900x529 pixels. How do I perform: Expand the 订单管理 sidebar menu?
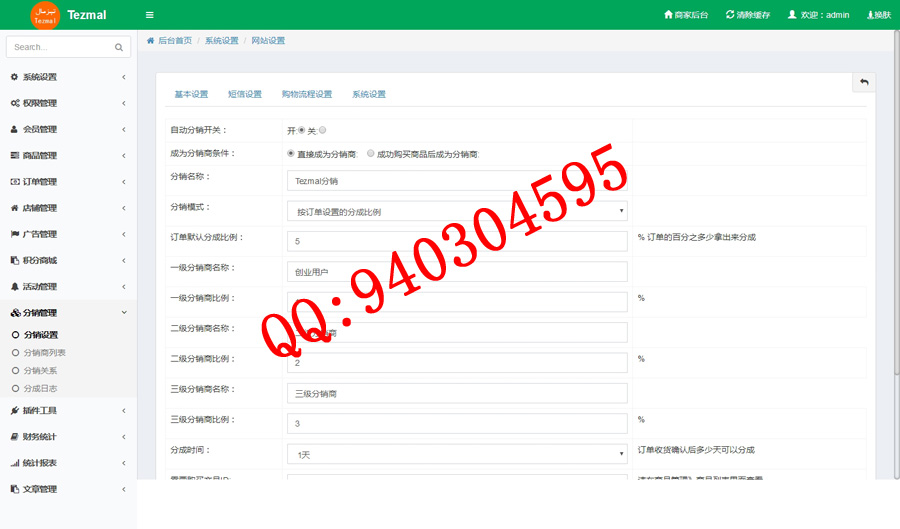click(x=68, y=182)
